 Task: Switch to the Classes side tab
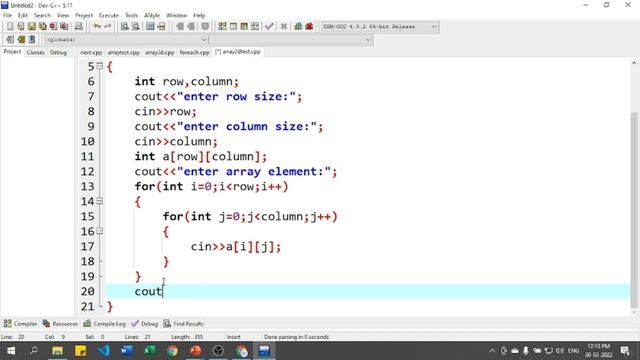pos(36,52)
